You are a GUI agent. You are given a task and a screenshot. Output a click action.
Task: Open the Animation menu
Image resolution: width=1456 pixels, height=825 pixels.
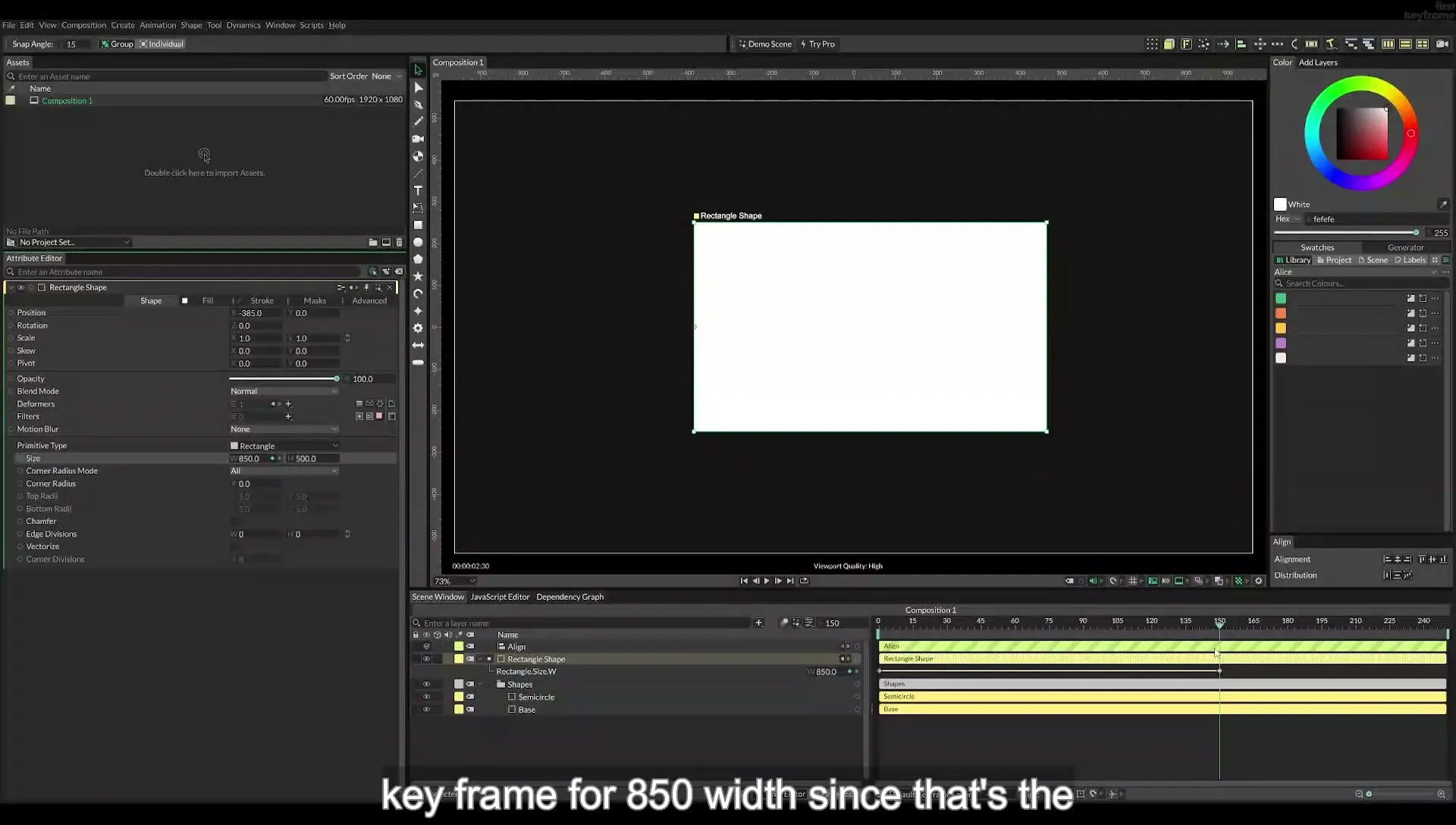tap(158, 25)
